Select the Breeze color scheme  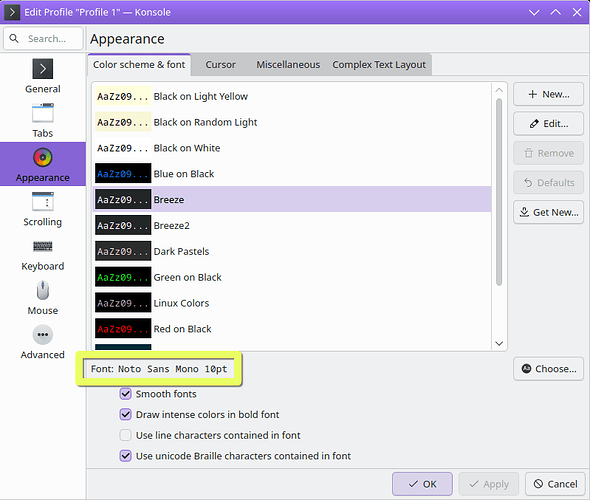coord(292,200)
